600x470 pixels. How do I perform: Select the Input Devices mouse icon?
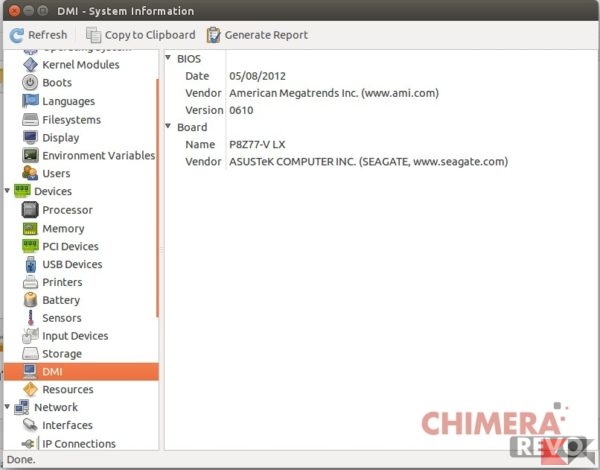[30, 336]
